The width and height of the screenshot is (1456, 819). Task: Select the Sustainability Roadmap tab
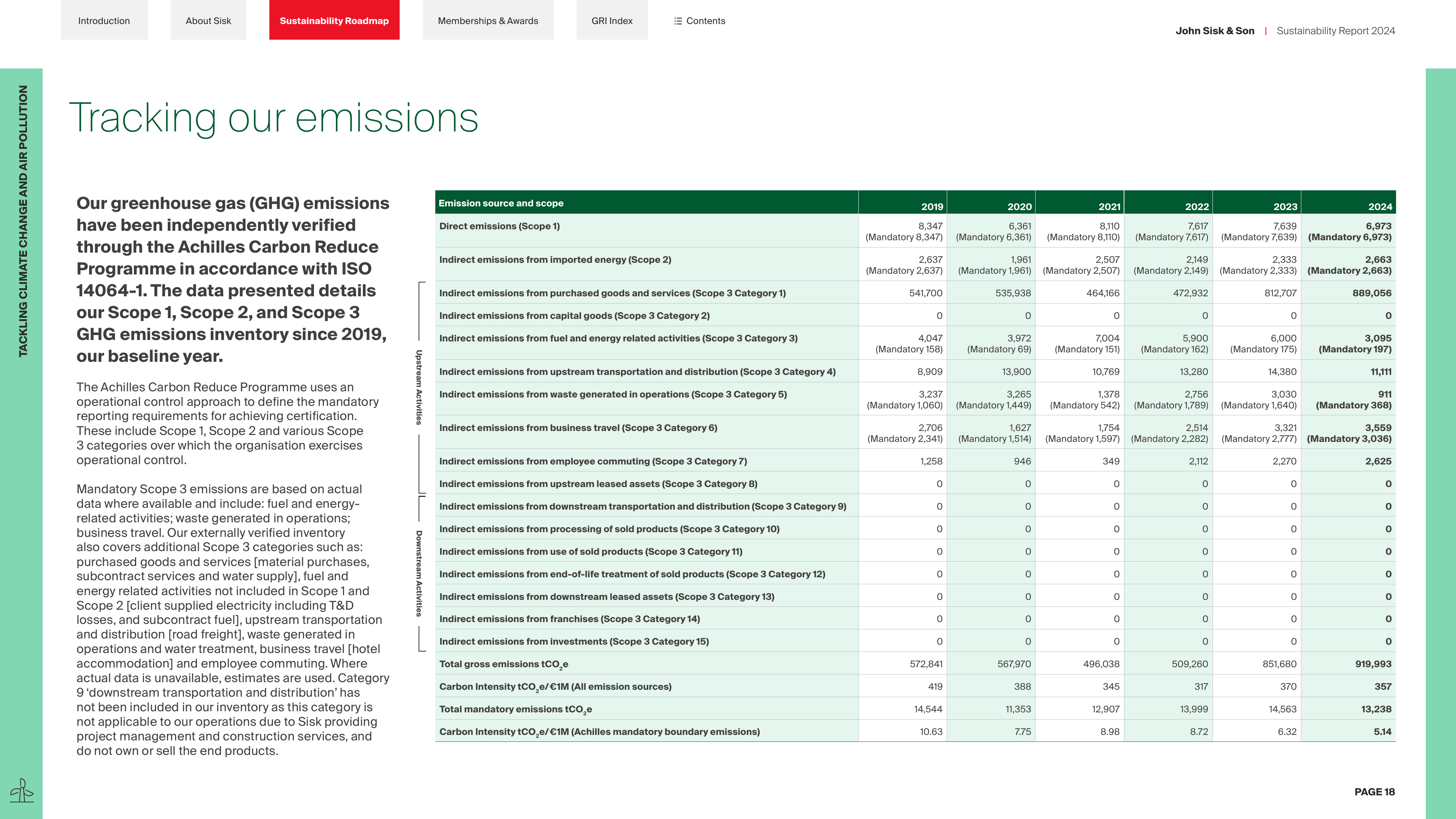[334, 20]
